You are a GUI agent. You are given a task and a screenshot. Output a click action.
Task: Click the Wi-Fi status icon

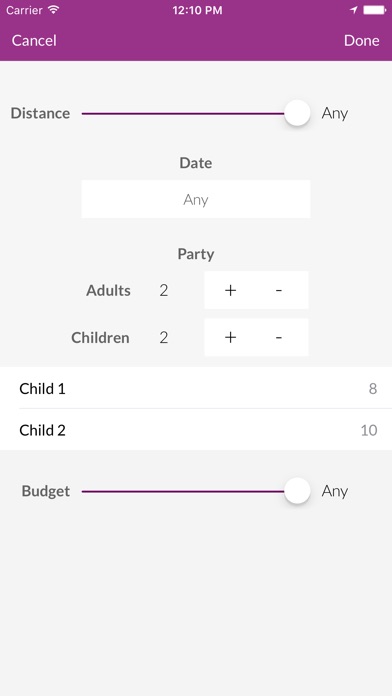click(x=54, y=10)
